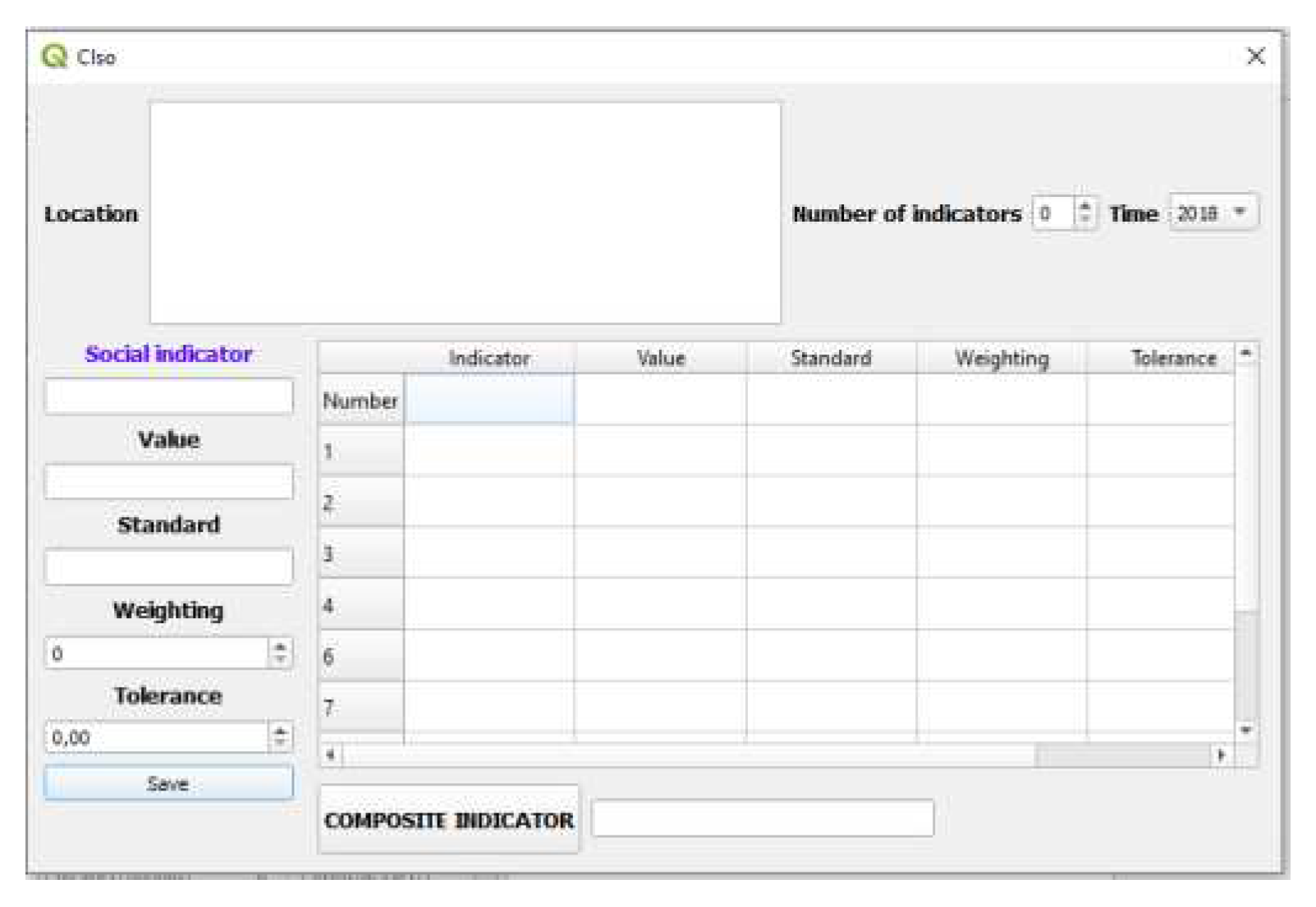
Task: Select the Indicator column header
Action: tap(489, 359)
